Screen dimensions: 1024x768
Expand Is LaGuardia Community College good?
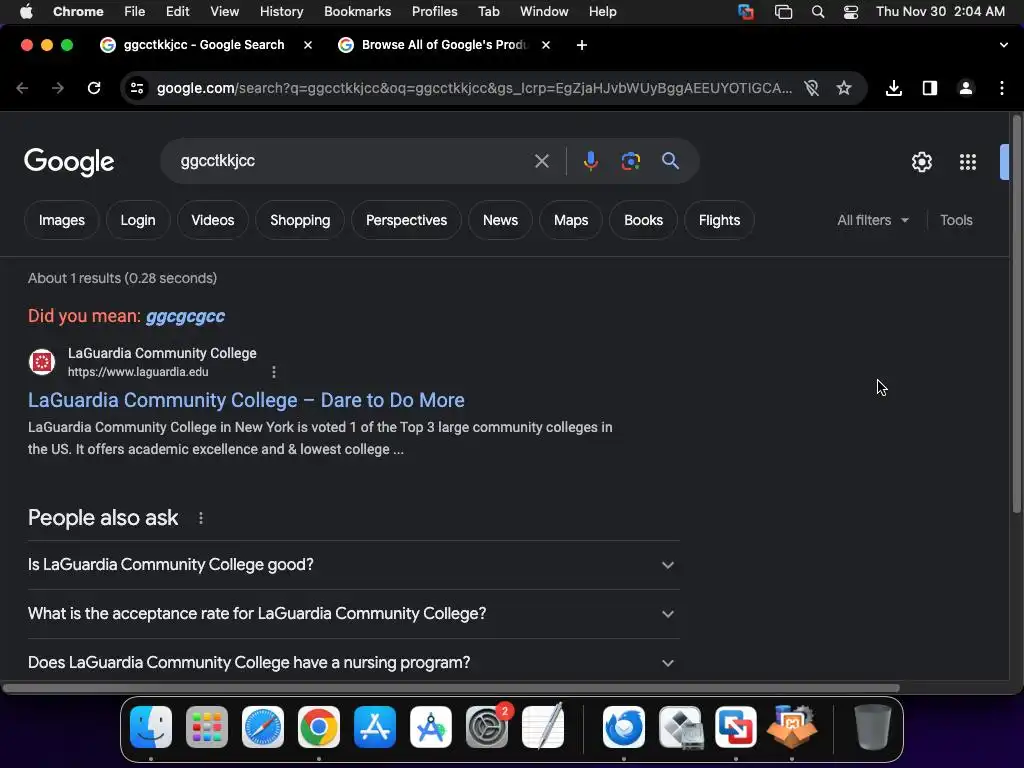(x=353, y=565)
